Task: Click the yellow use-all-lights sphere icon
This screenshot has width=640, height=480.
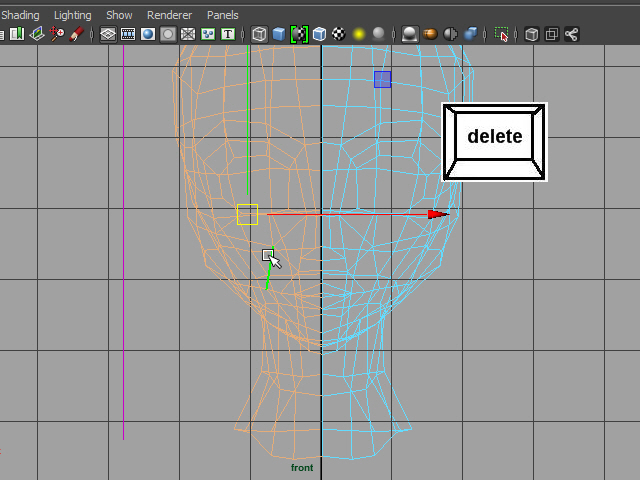Action: 359,34
